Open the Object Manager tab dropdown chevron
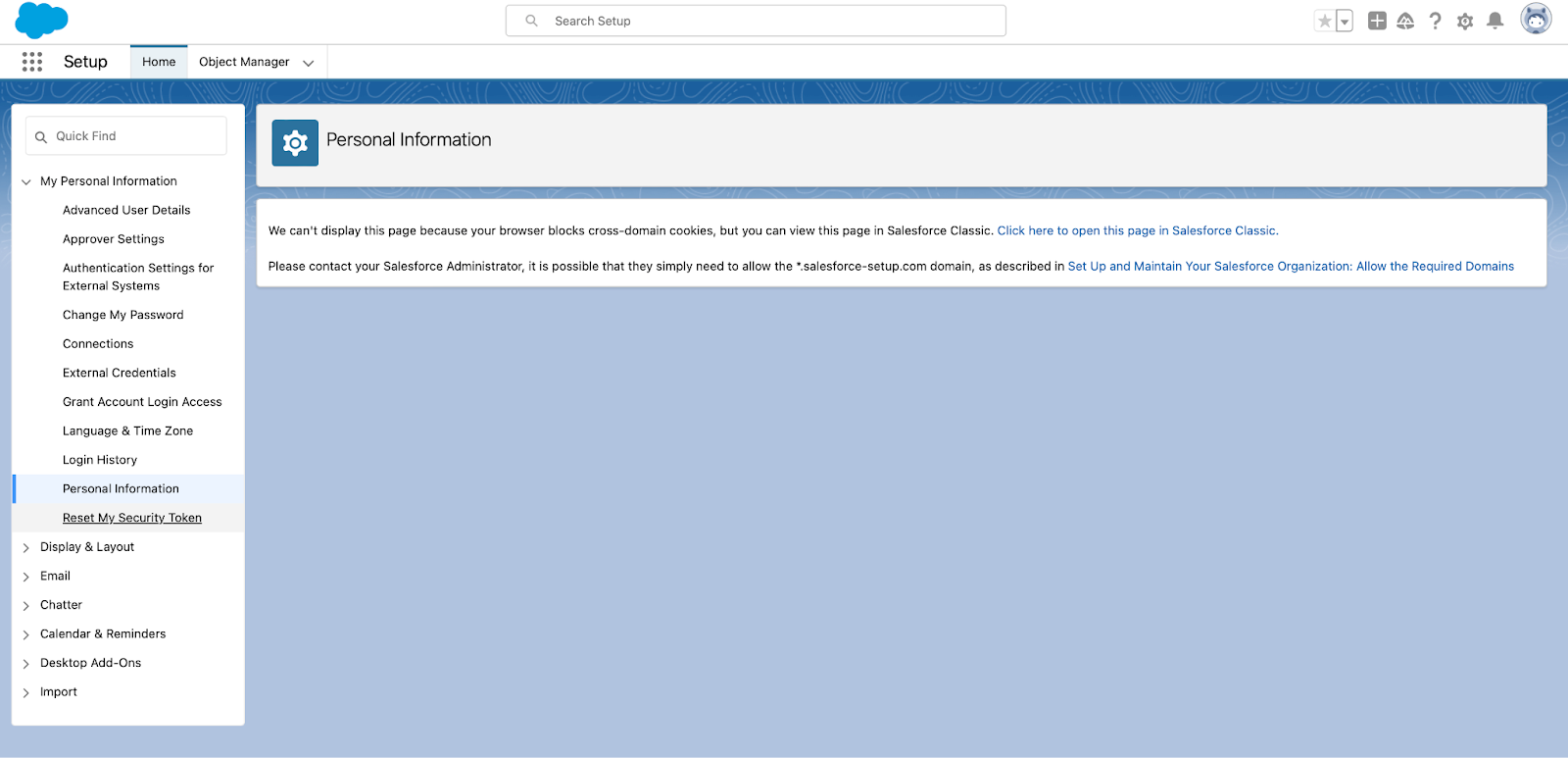The width and height of the screenshot is (1568, 758). [x=308, y=63]
